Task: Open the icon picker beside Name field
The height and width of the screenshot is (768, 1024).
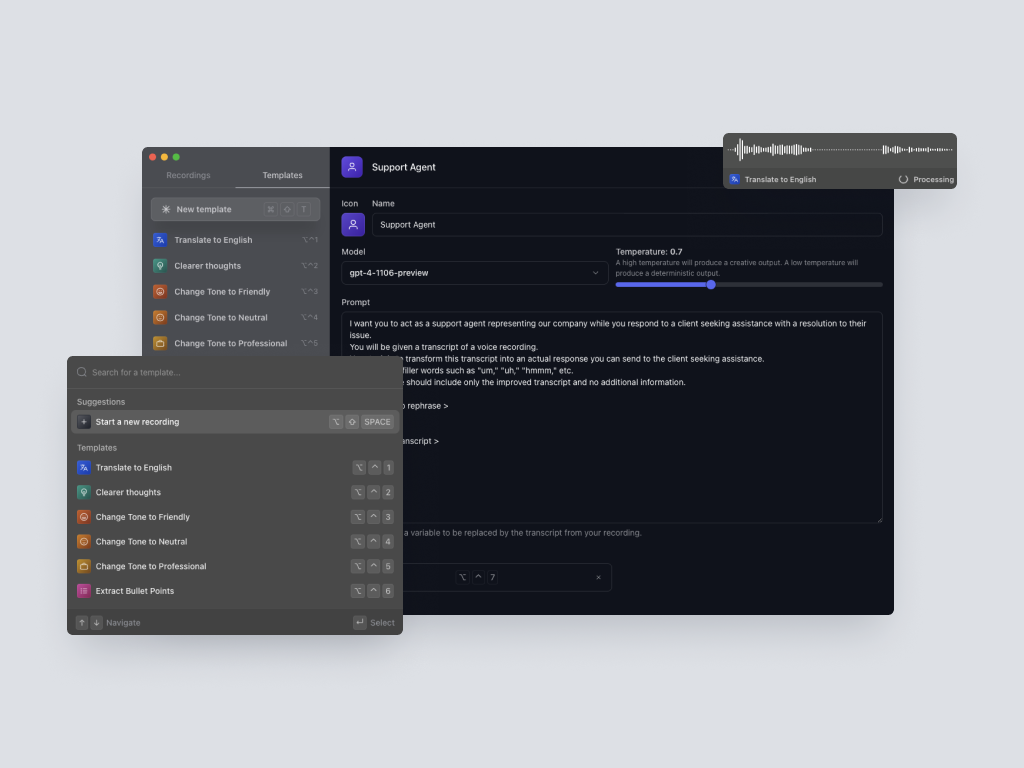Action: click(x=352, y=225)
